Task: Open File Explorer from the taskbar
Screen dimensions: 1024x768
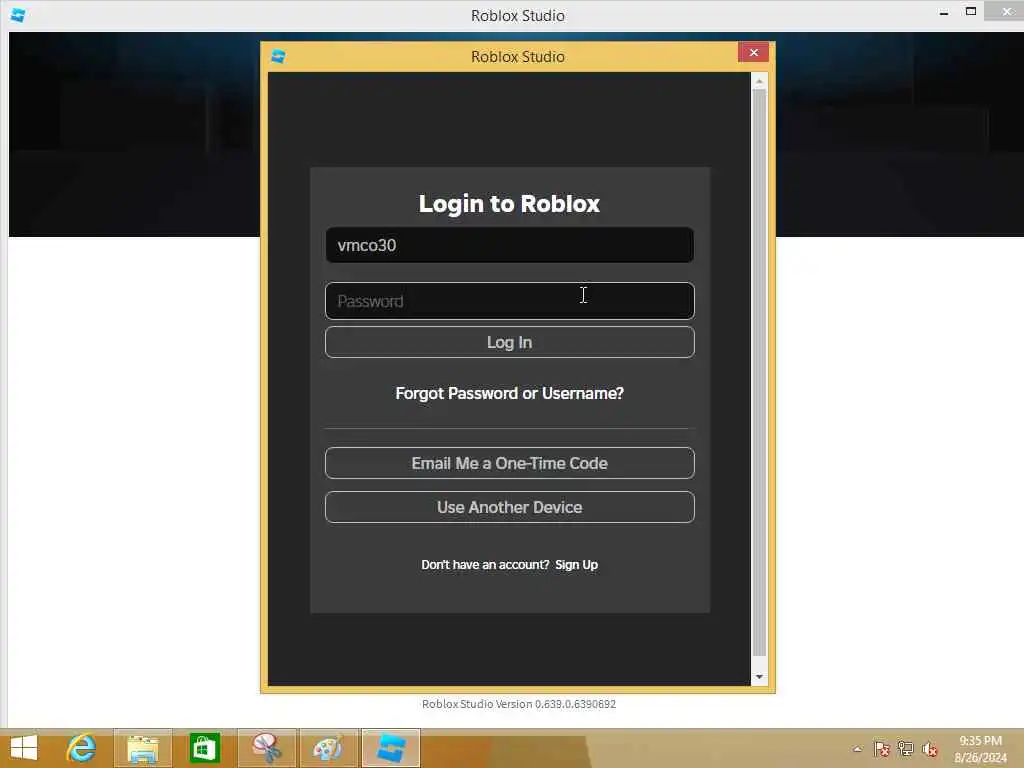Action: point(143,748)
